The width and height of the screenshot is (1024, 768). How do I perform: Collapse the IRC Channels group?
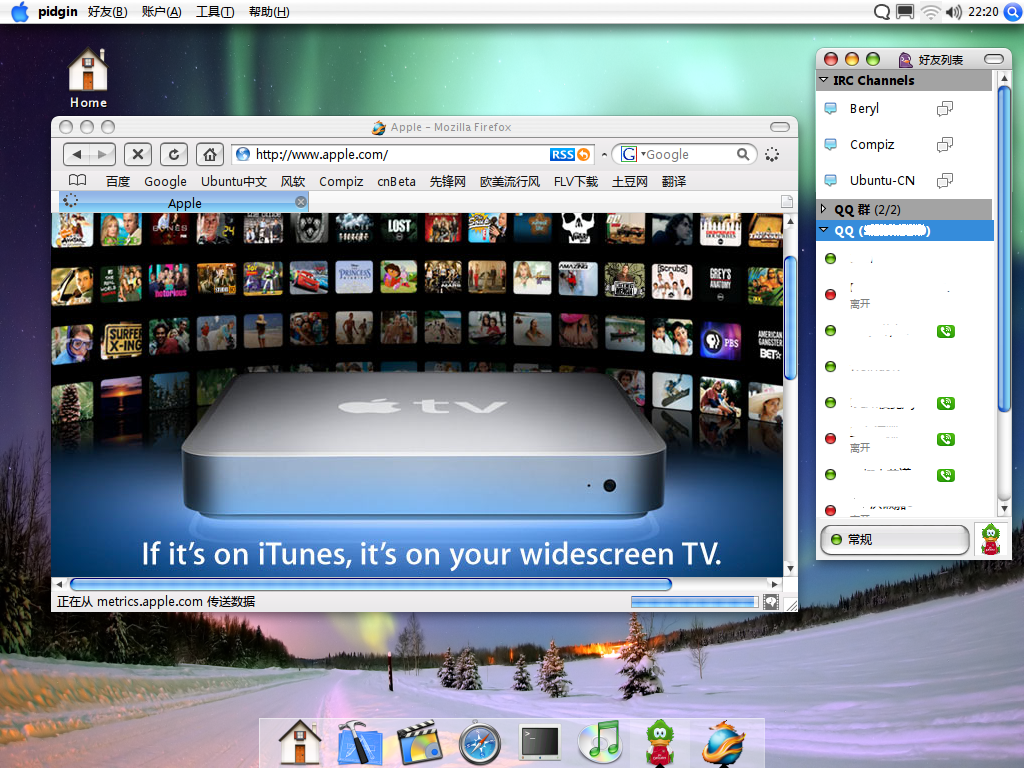click(824, 80)
